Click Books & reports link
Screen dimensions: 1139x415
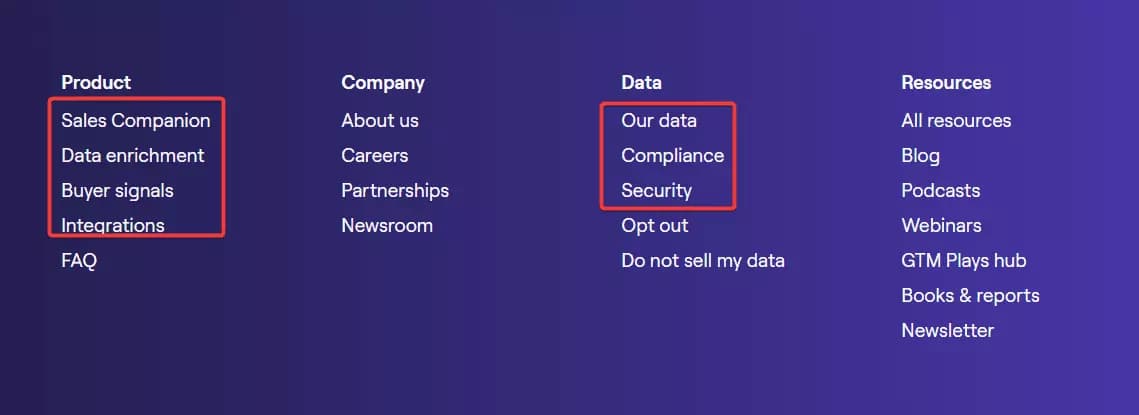(x=969, y=296)
